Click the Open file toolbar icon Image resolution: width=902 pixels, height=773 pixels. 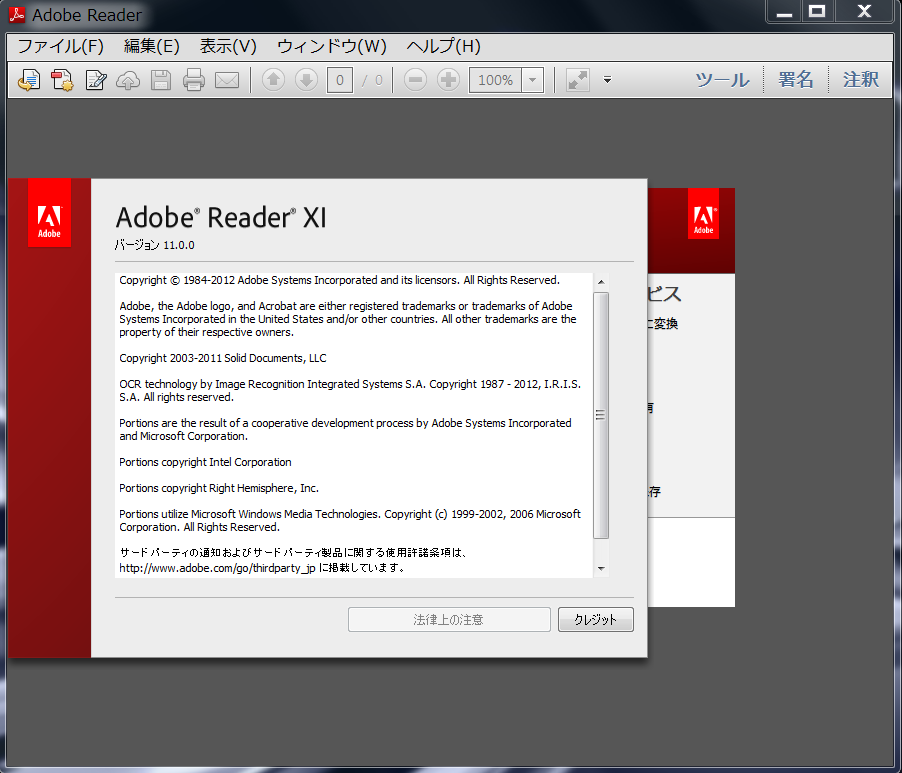point(29,80)
